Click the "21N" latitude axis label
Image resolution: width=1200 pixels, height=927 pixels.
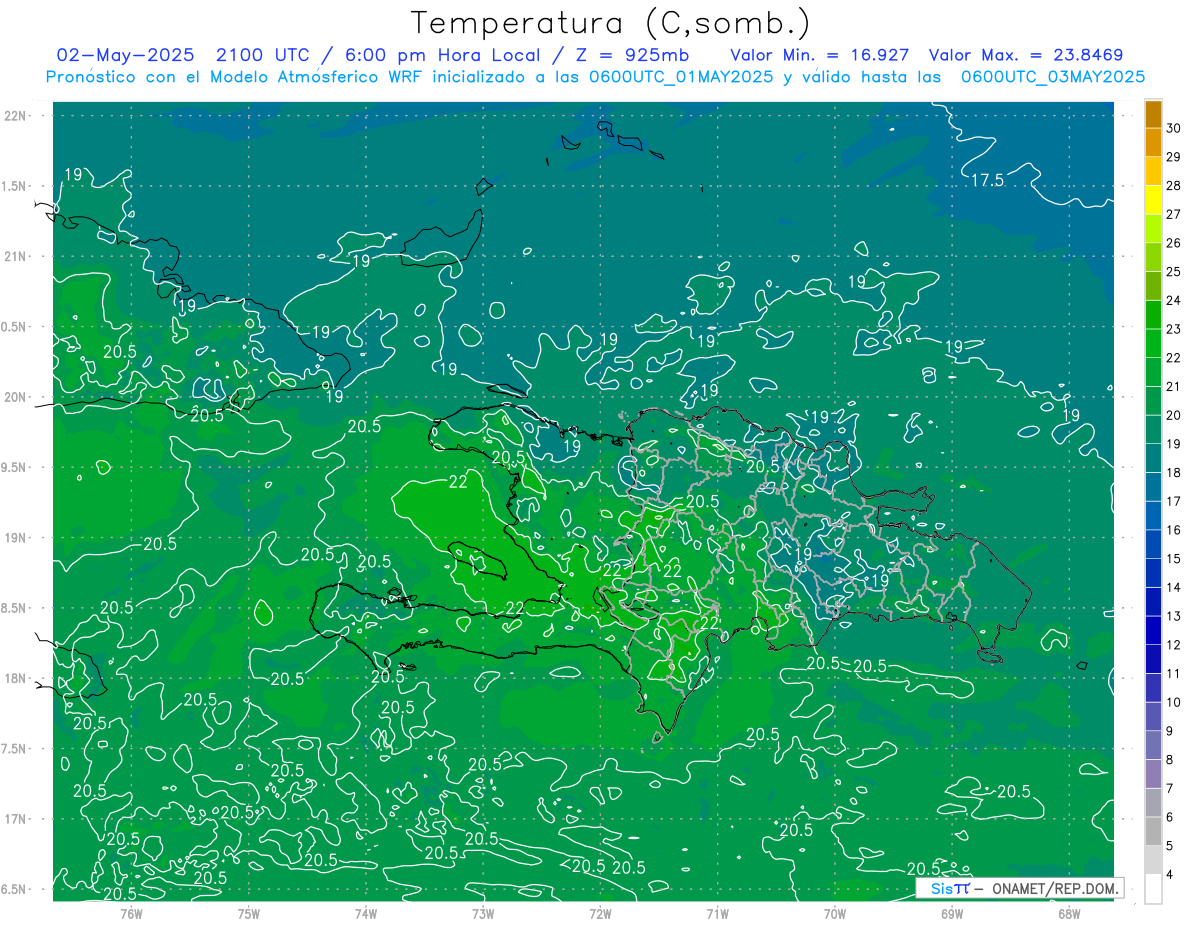click(15, 256)
